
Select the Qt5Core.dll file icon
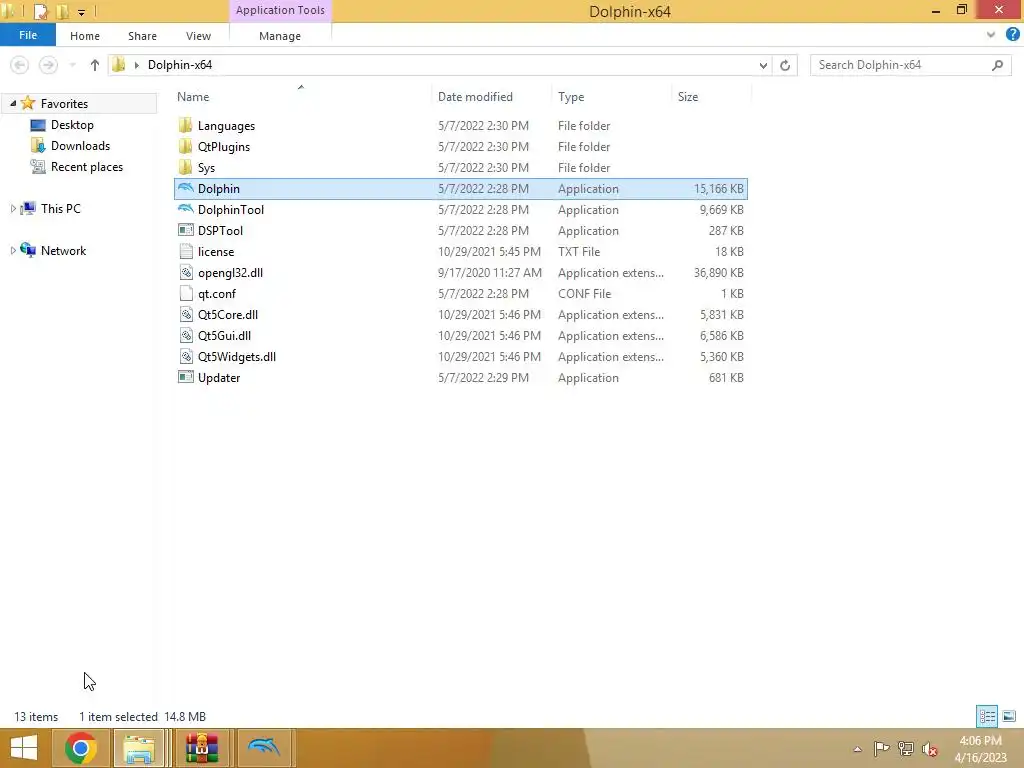(185, 314)
